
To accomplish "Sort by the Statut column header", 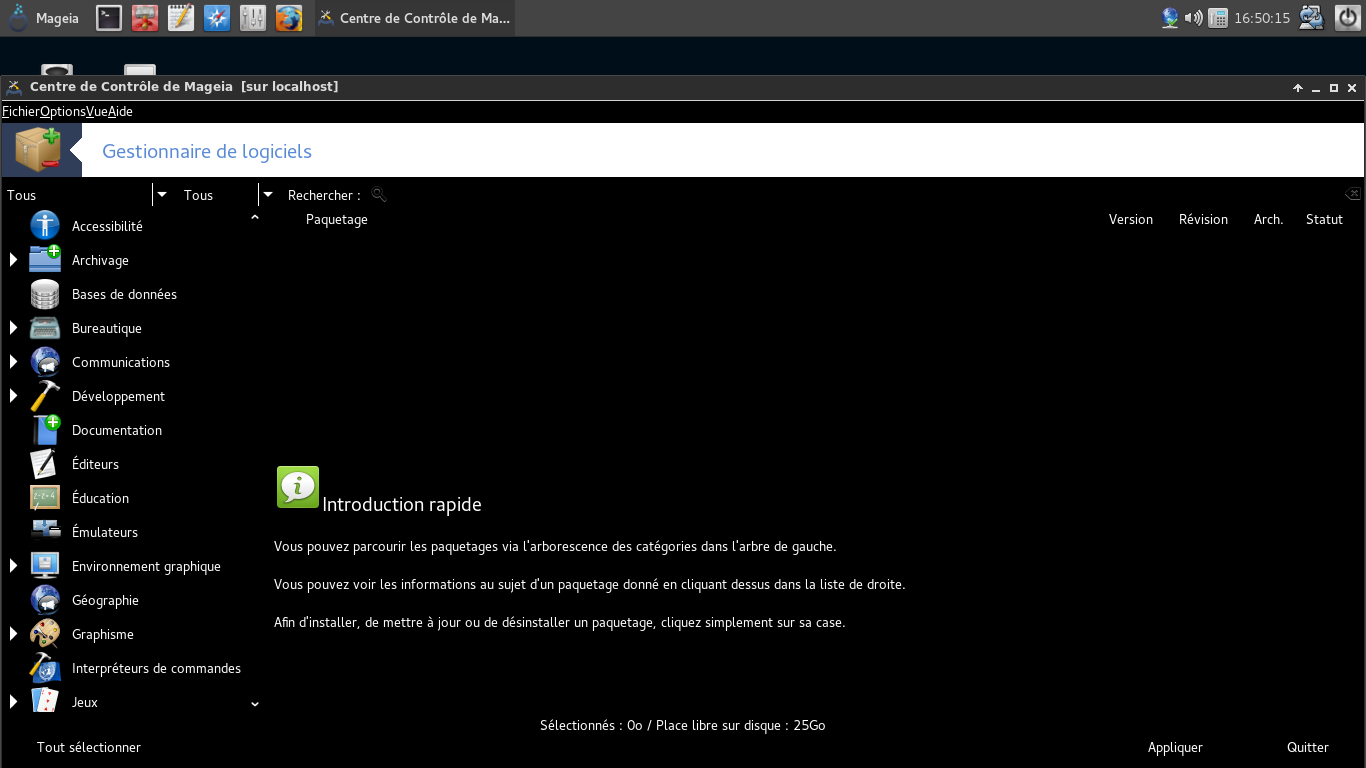I will coord(1324,219).
